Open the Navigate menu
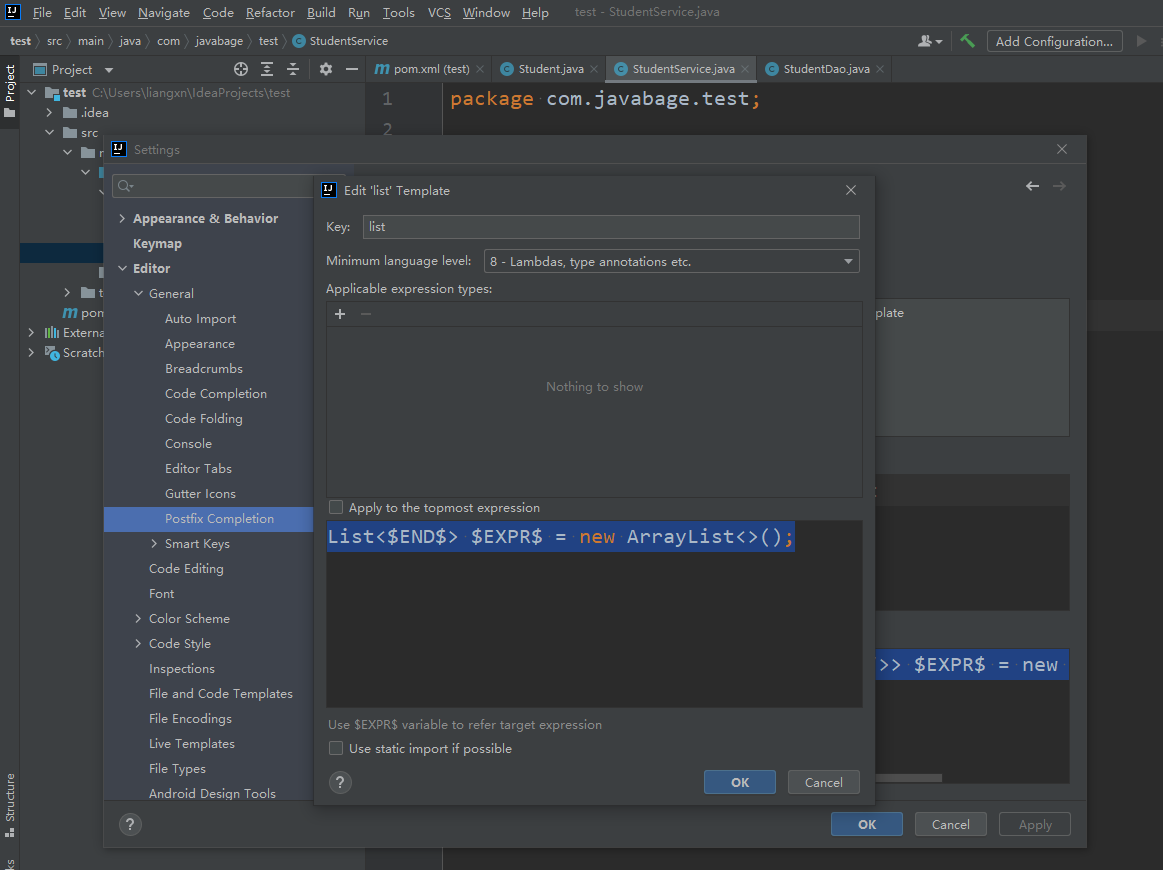 point(164,13)
